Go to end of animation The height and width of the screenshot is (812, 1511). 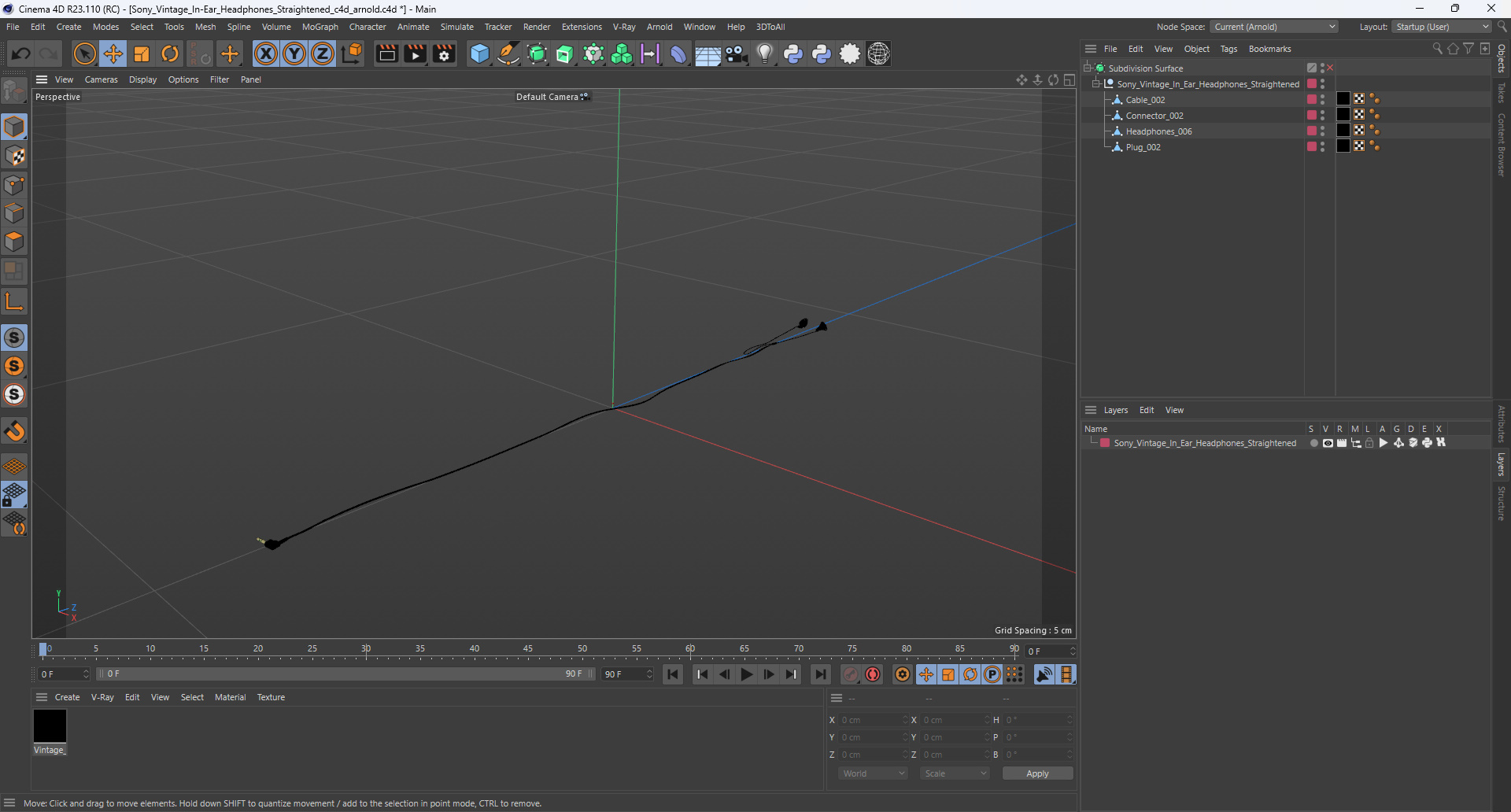click(x=820, y=674)
